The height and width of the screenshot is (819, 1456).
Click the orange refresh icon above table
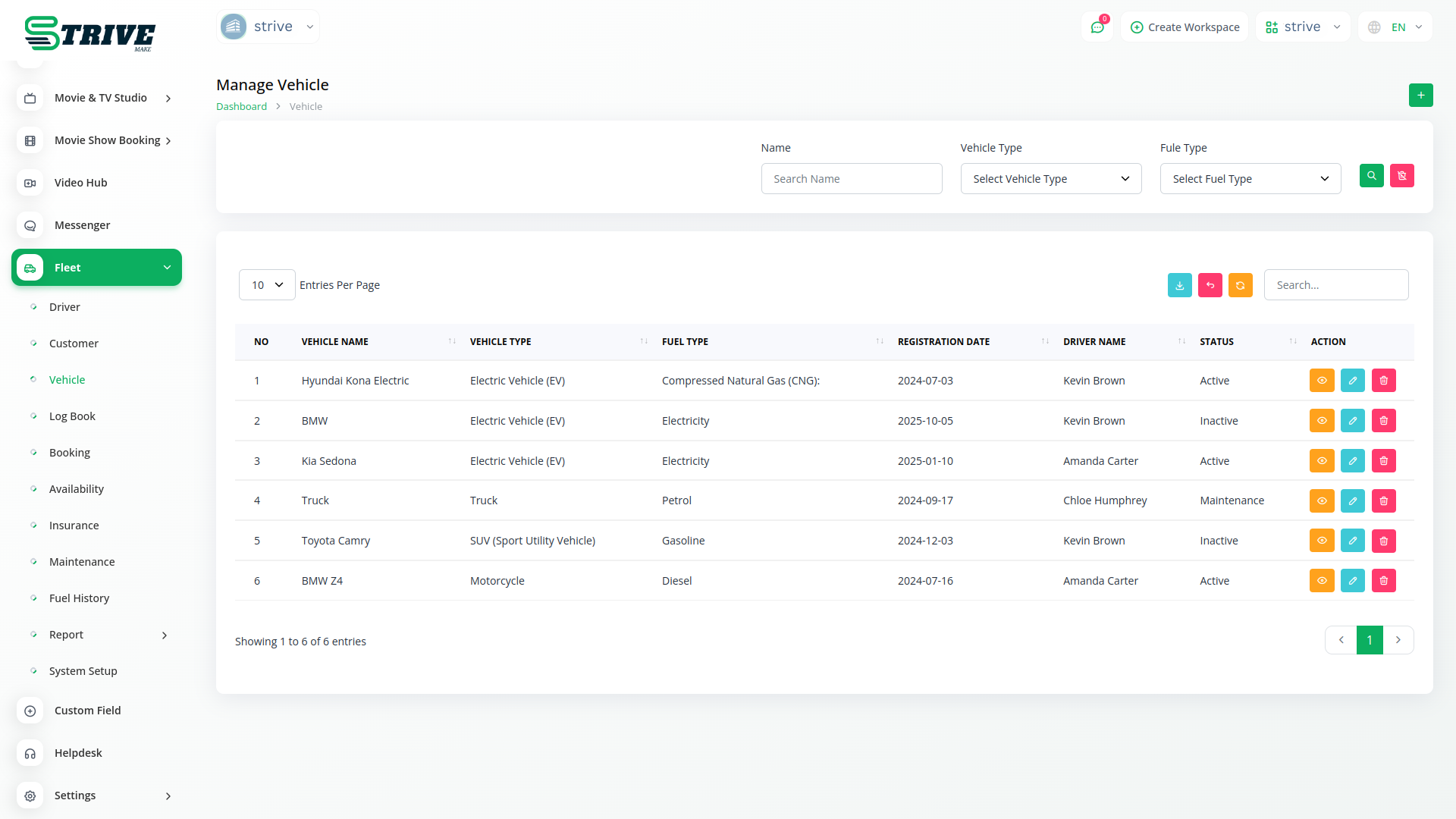(1240, 285)
